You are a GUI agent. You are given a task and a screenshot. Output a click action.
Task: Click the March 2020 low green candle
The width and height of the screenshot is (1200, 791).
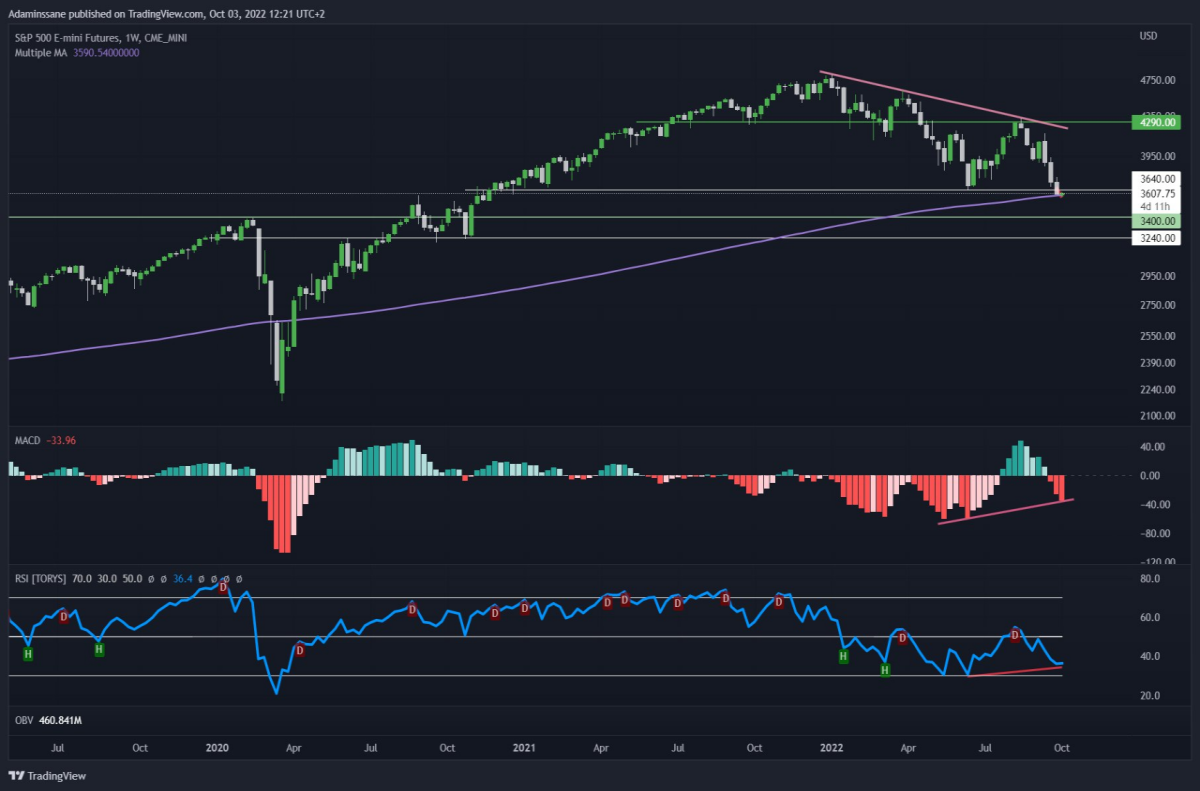coord(282,368)
